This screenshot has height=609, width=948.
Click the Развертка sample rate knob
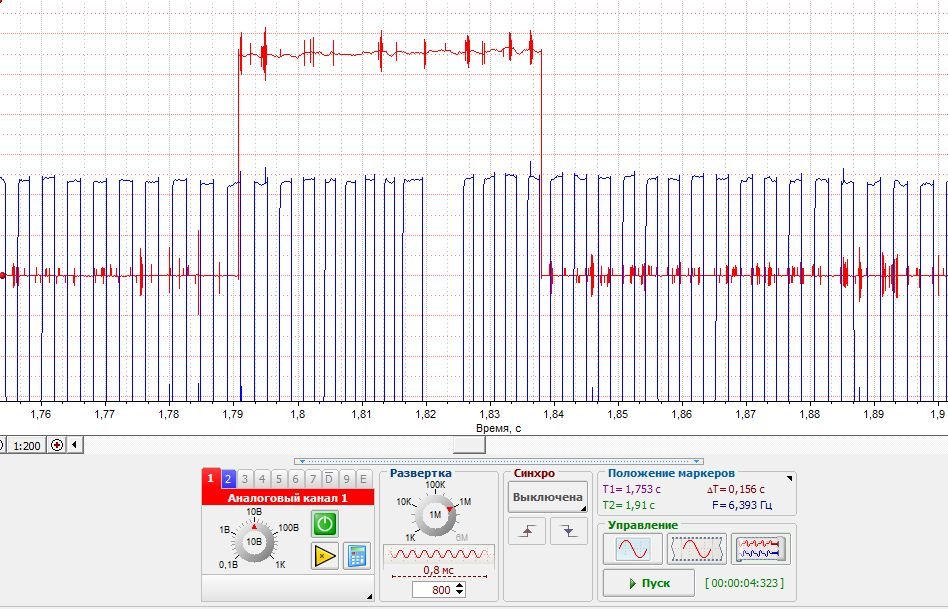coord(435,514)
